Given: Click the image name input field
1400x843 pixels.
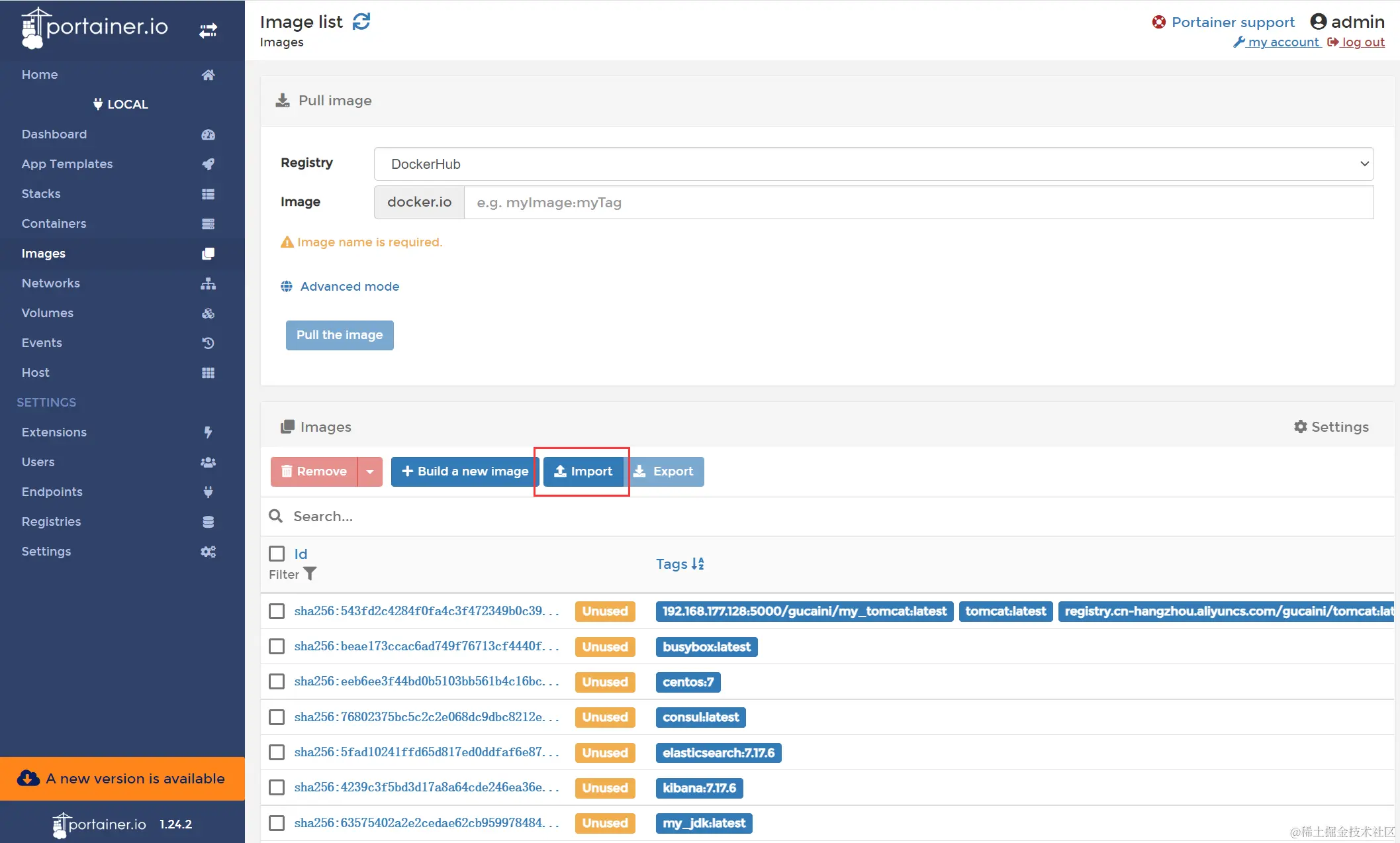Looking at the screenshot, I should coord(917,203).
